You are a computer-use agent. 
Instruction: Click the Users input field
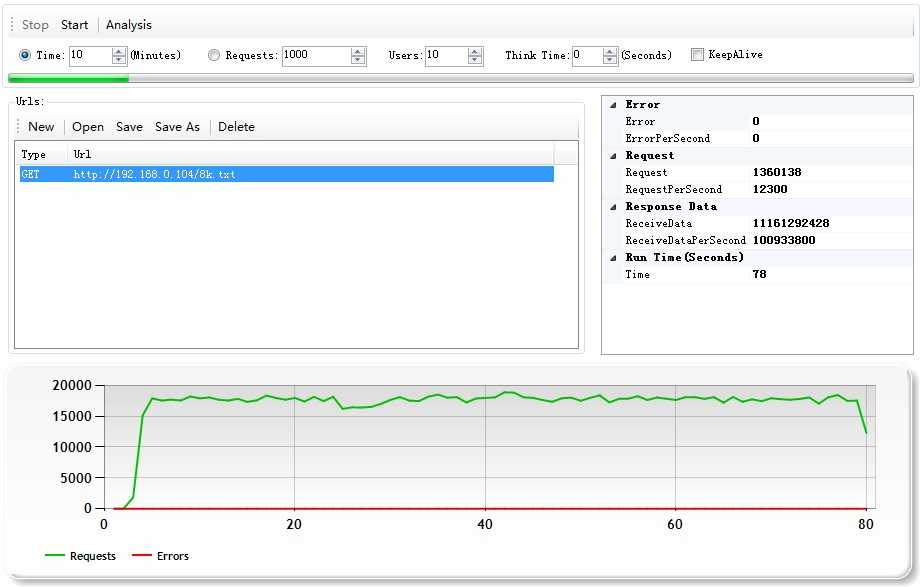pos(446,56)
